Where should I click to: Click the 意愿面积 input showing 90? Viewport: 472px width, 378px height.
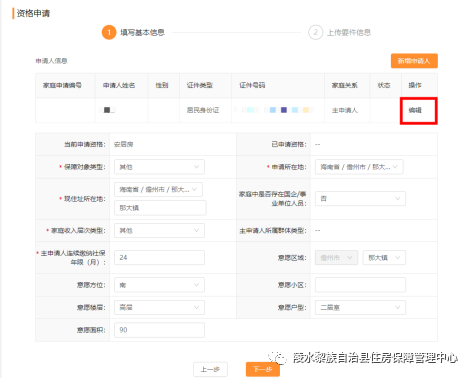[159, 330]
